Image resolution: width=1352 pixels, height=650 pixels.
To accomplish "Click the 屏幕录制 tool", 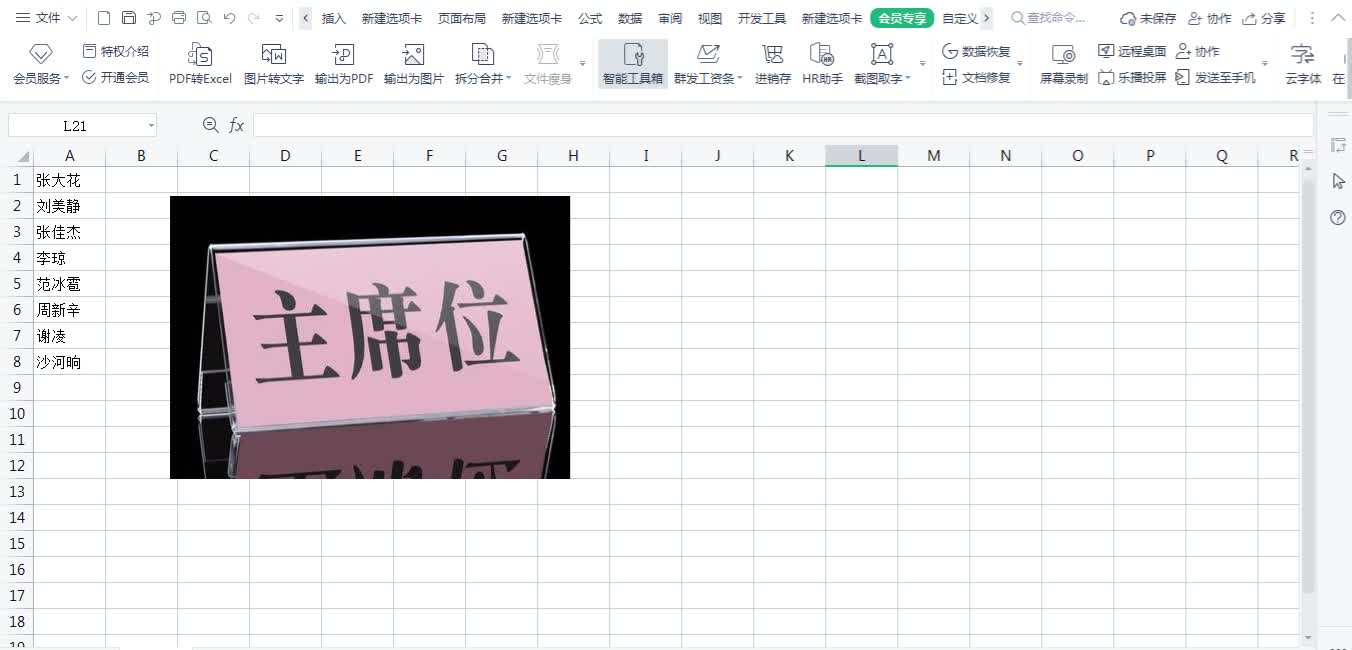I will pyautogui.click(x=1064, y=64).
